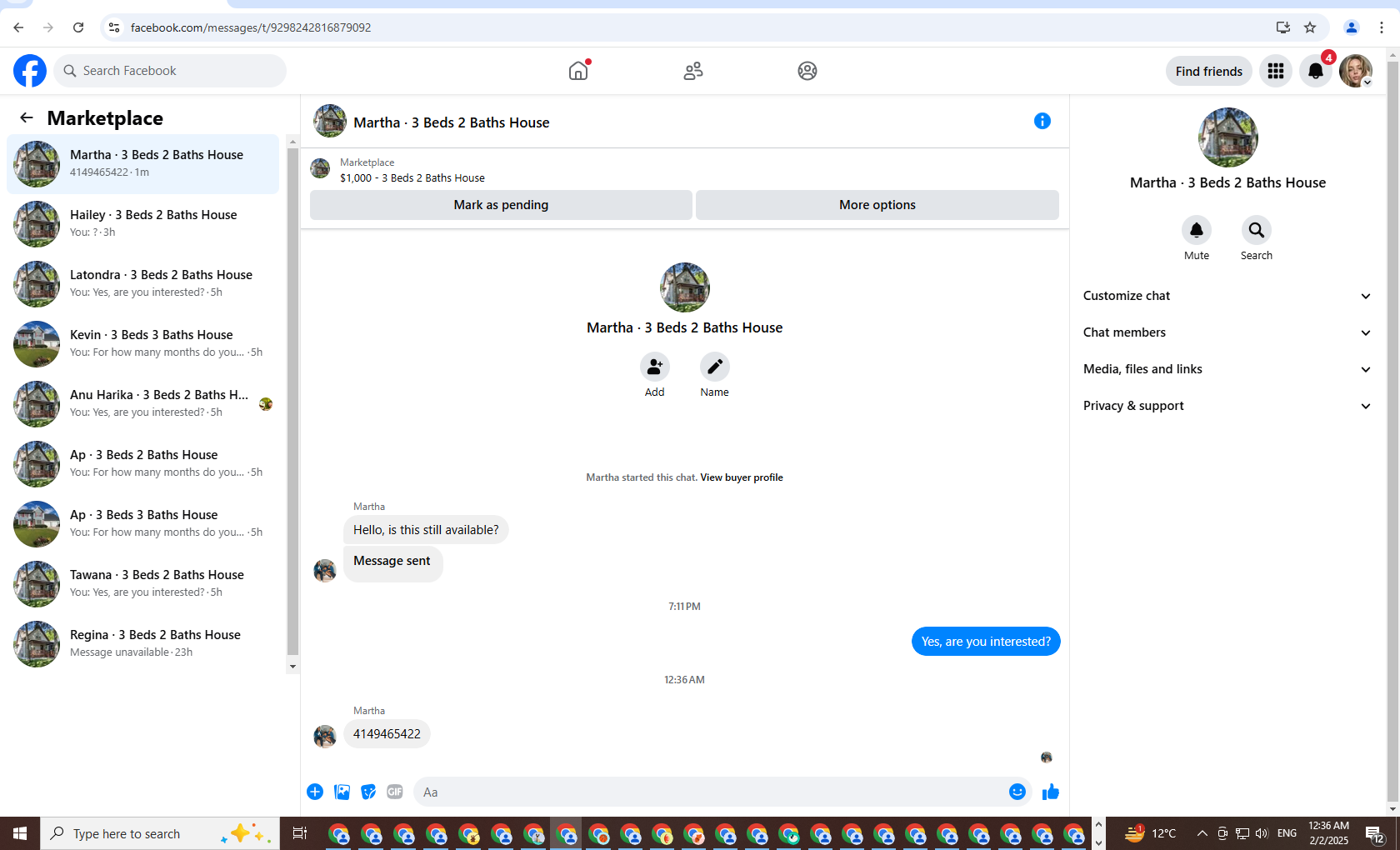Click the 'Yes, are you interested?' message
This screenshot has height=850, width=1400.
[986, 642]
